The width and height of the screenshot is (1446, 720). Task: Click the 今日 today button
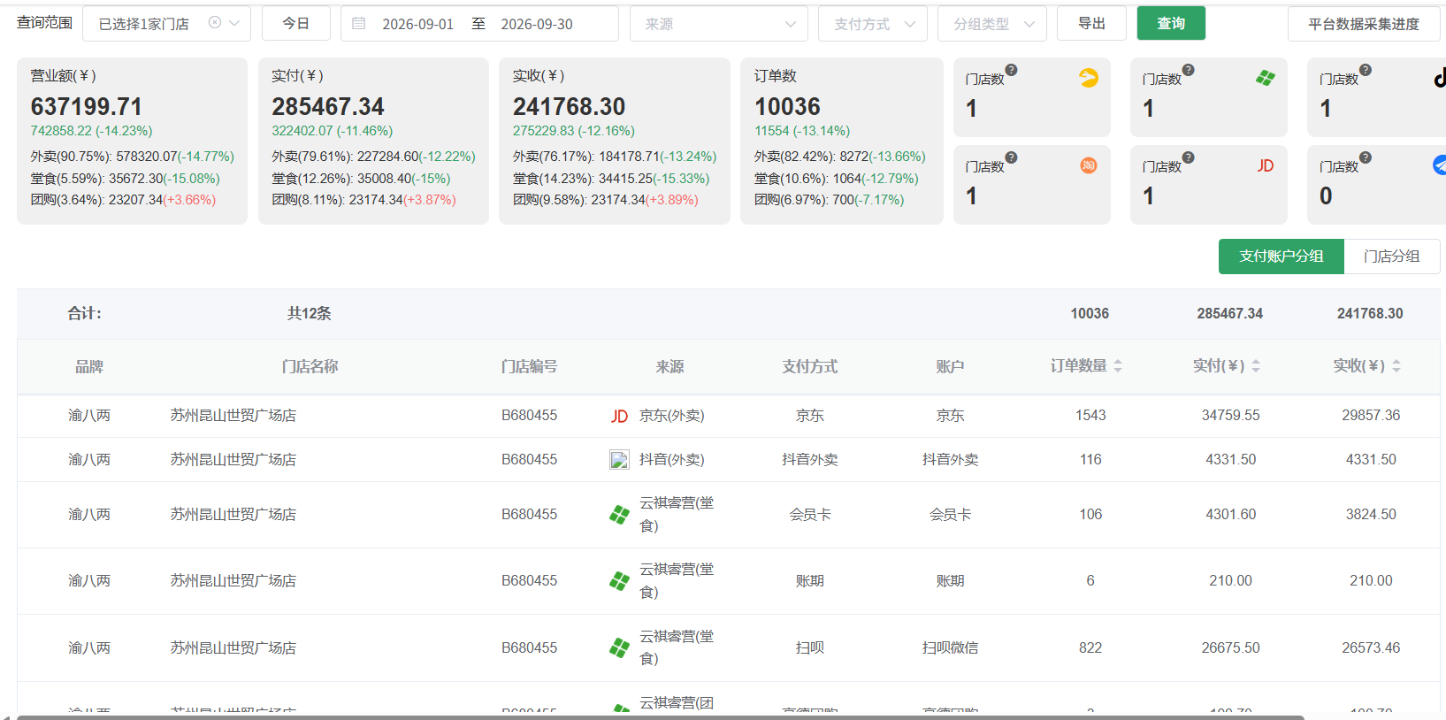tap(296, 23)
